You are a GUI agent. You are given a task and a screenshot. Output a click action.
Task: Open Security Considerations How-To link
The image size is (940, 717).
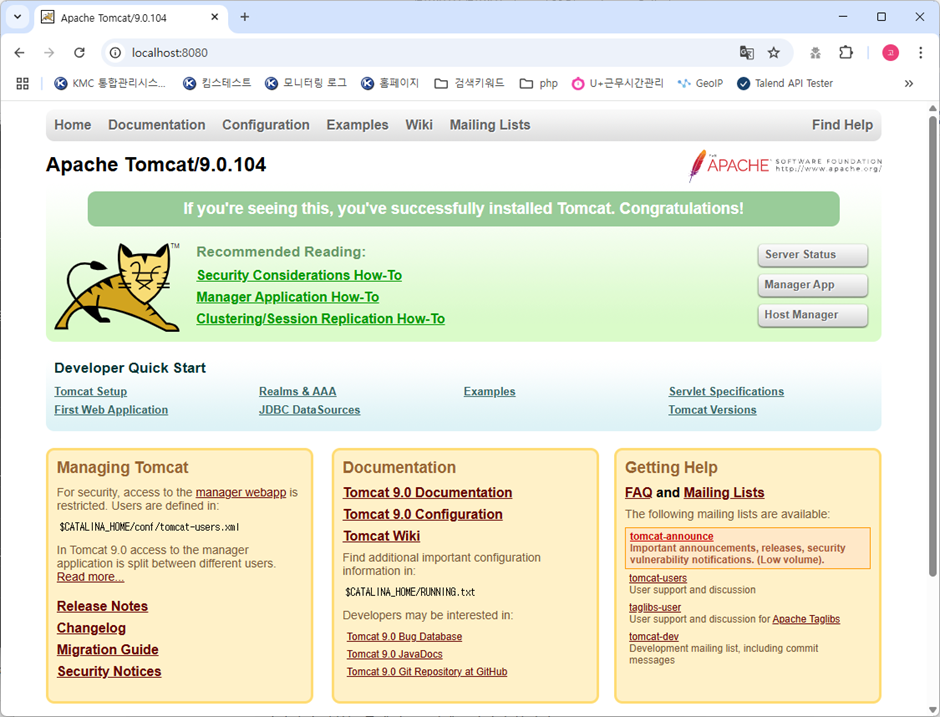[x=299, y=275]
